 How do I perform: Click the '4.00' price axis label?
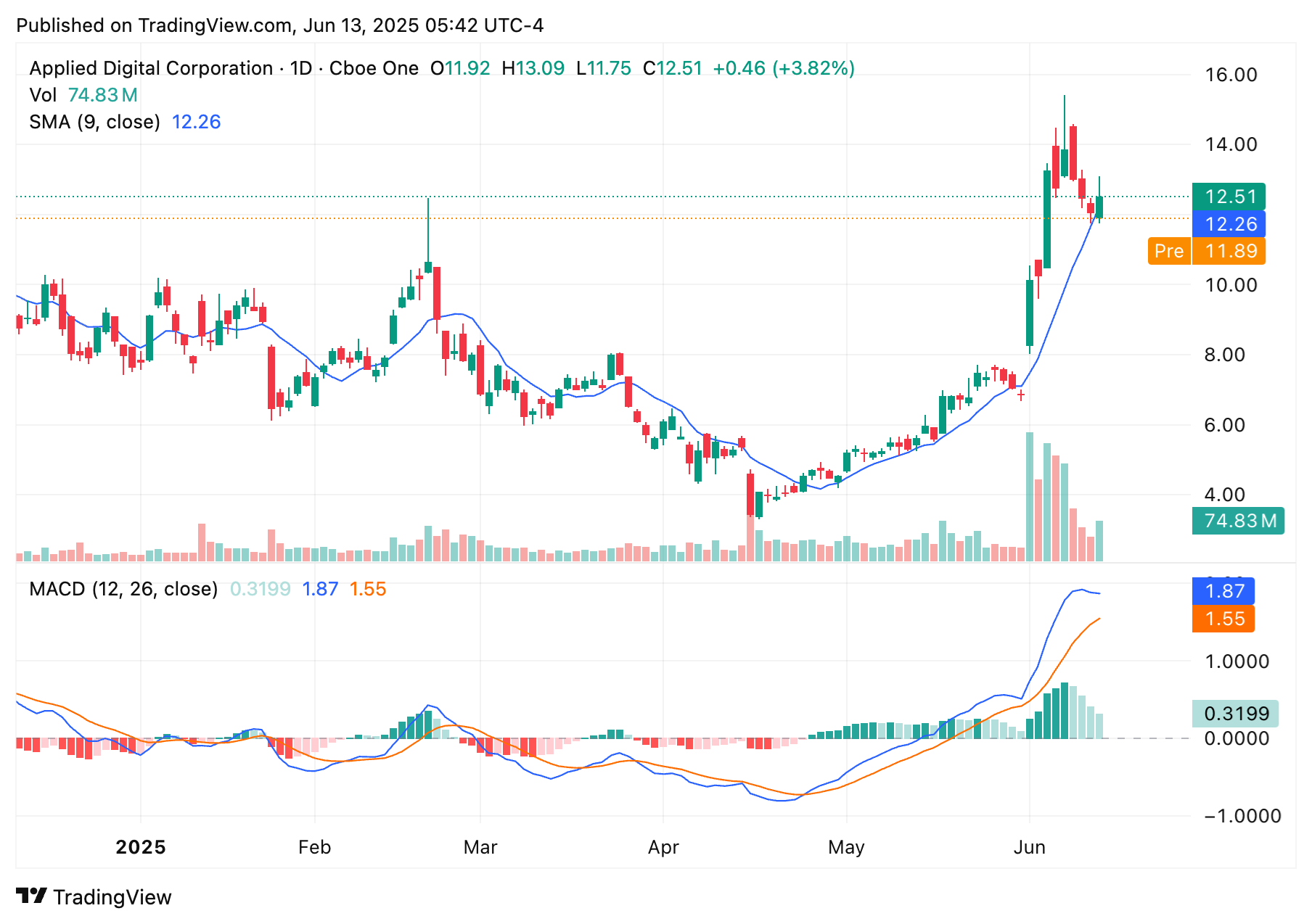[1224, 495]
